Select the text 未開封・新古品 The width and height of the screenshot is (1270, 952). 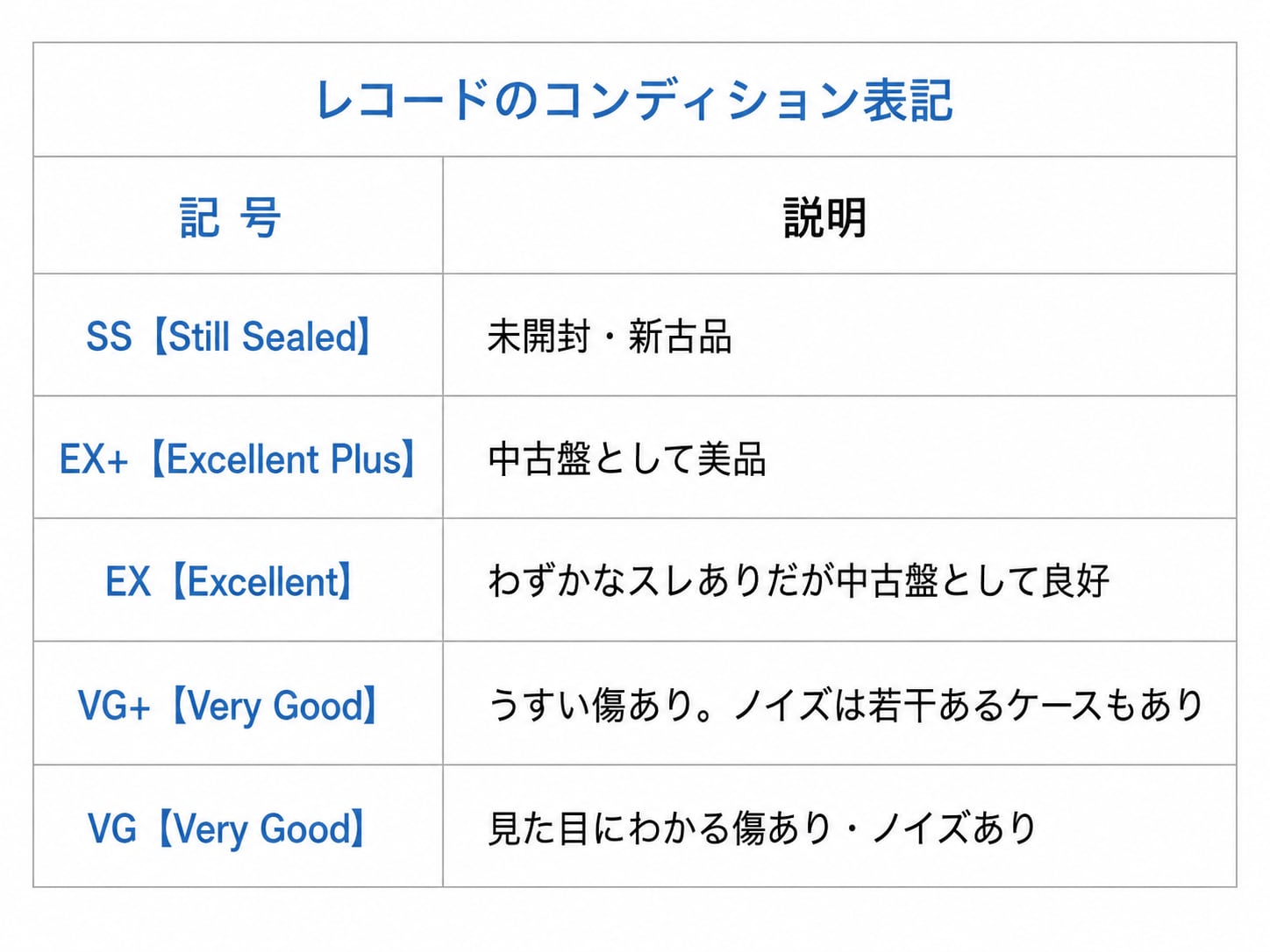(610, 337)
